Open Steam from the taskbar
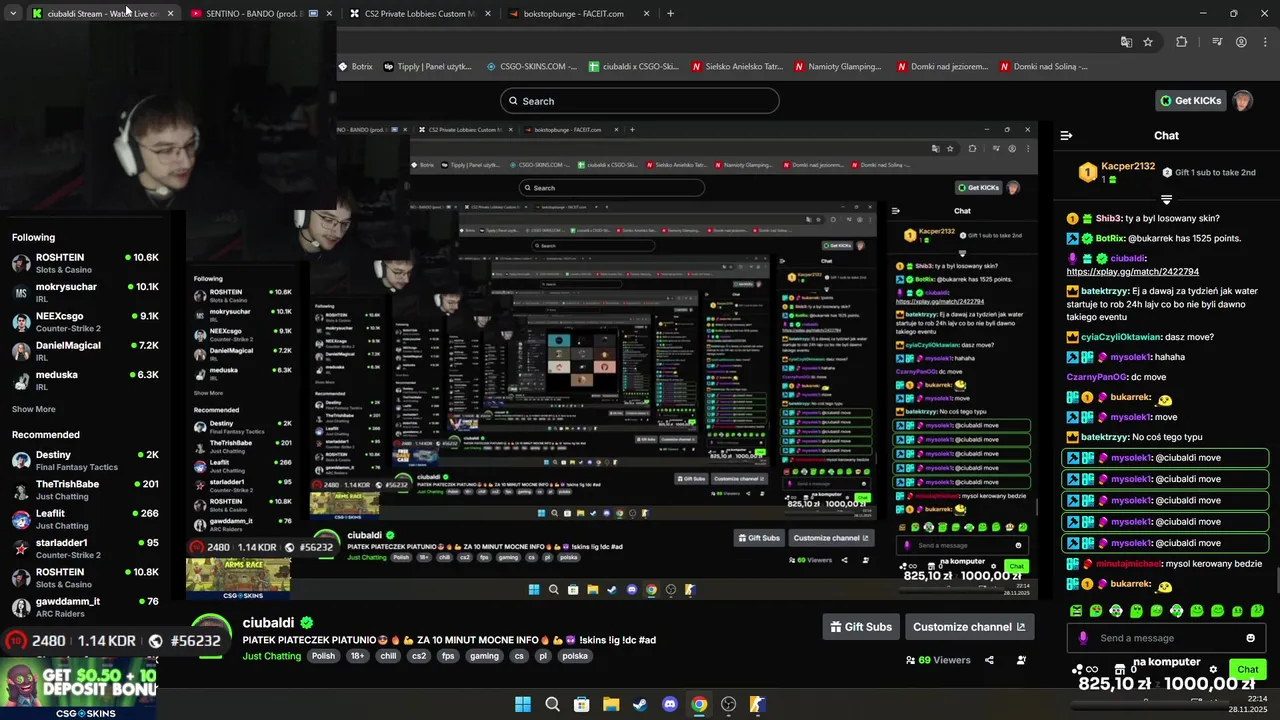Viewport: 1280px width, 720px height. [x=640, y=704]
